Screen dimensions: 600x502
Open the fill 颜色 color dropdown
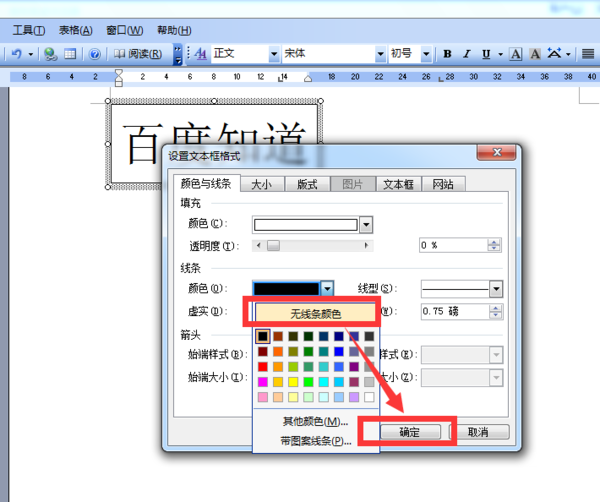pos(366,225)
